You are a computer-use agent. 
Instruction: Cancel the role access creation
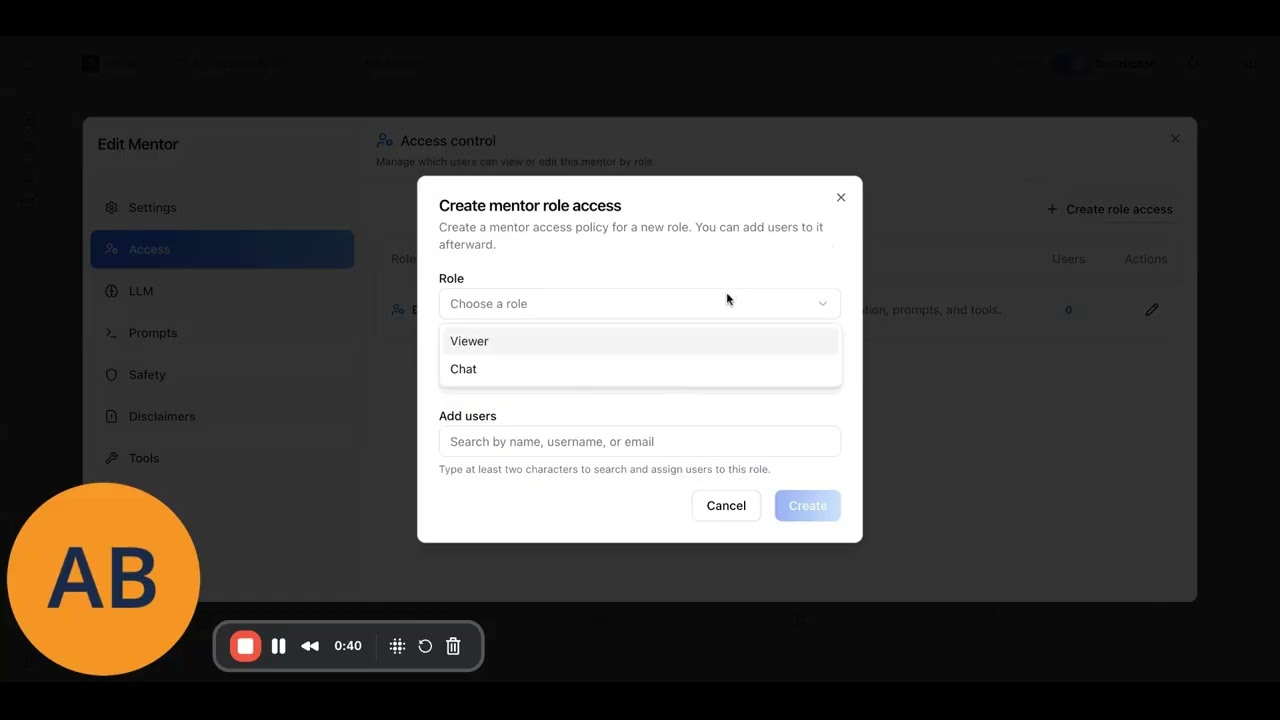coord(726,506)
